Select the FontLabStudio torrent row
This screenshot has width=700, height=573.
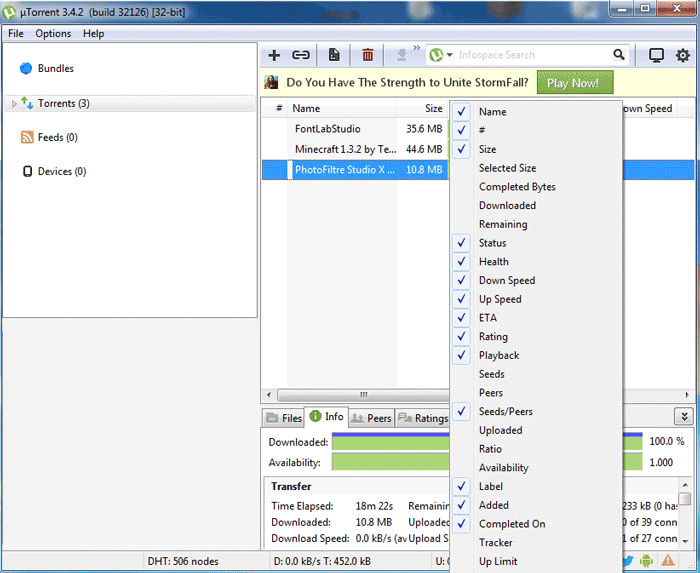coord(355,129)
